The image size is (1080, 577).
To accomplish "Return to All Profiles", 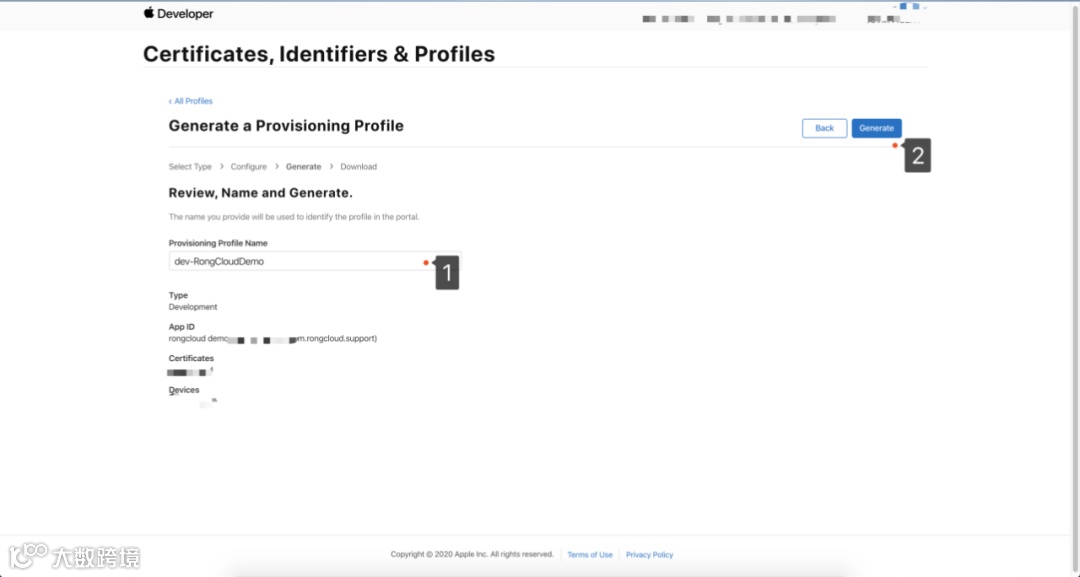I will [x=191, y=101].
